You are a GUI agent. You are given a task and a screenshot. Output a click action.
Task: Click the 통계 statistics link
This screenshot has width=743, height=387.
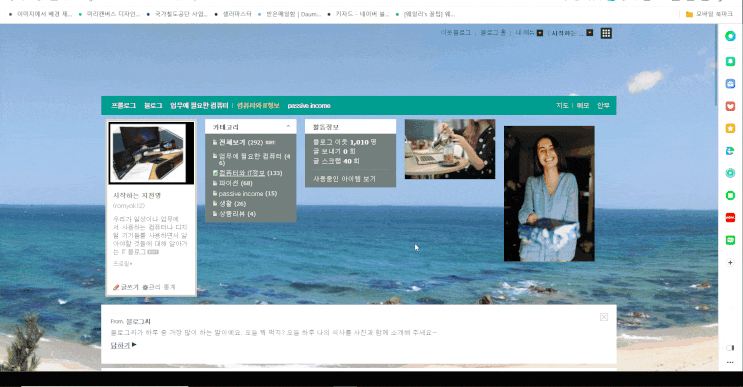[x=169, y=287]
